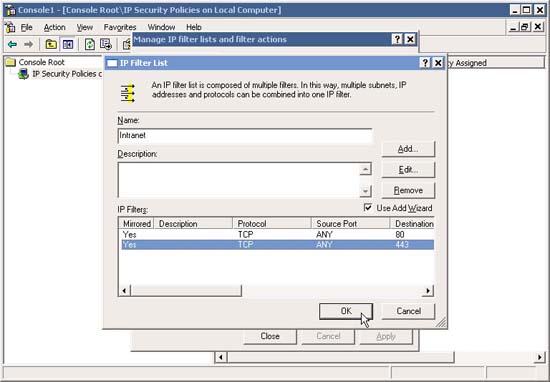Click help question mark in Manage IP filter lists dialog
The height and width of the screenshot is (382, 550).
coord(397,39)
